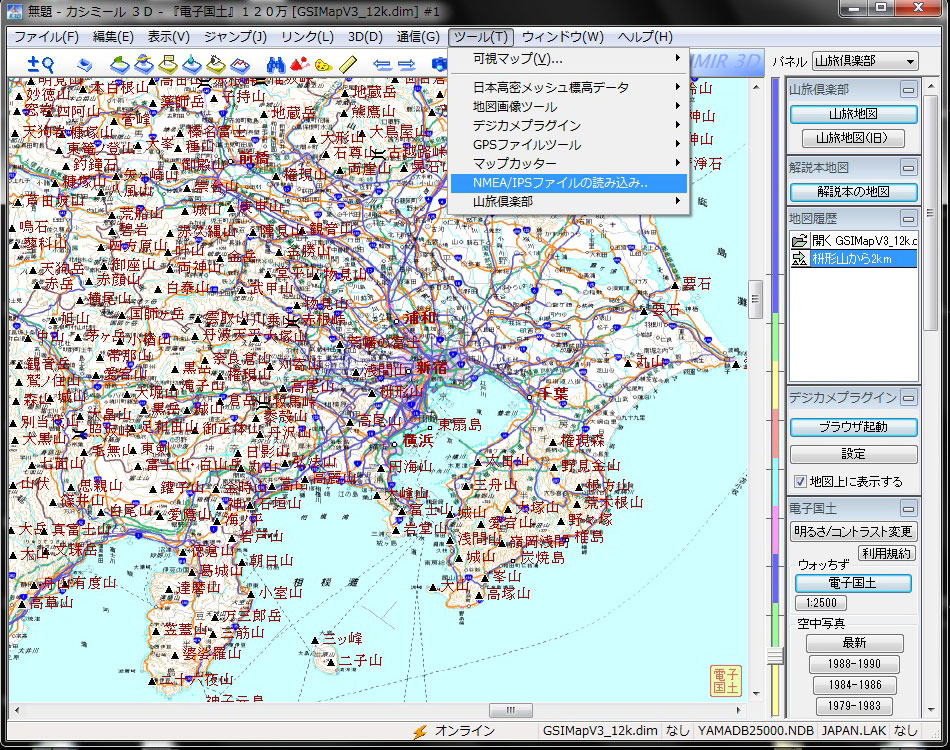Select the 1979-1983 aerial photo button
The width and height of the screenshot is (950, 750).
854,706
